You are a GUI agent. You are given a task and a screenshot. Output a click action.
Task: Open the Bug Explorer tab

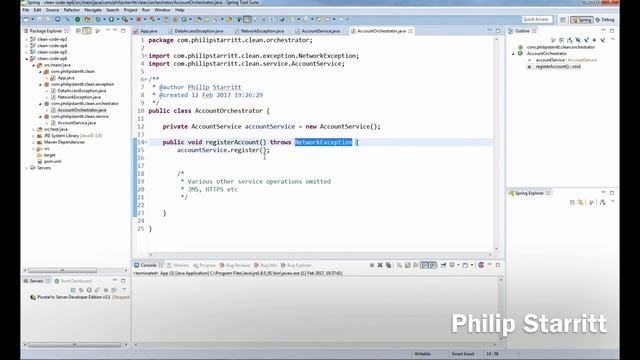point(296,265)
